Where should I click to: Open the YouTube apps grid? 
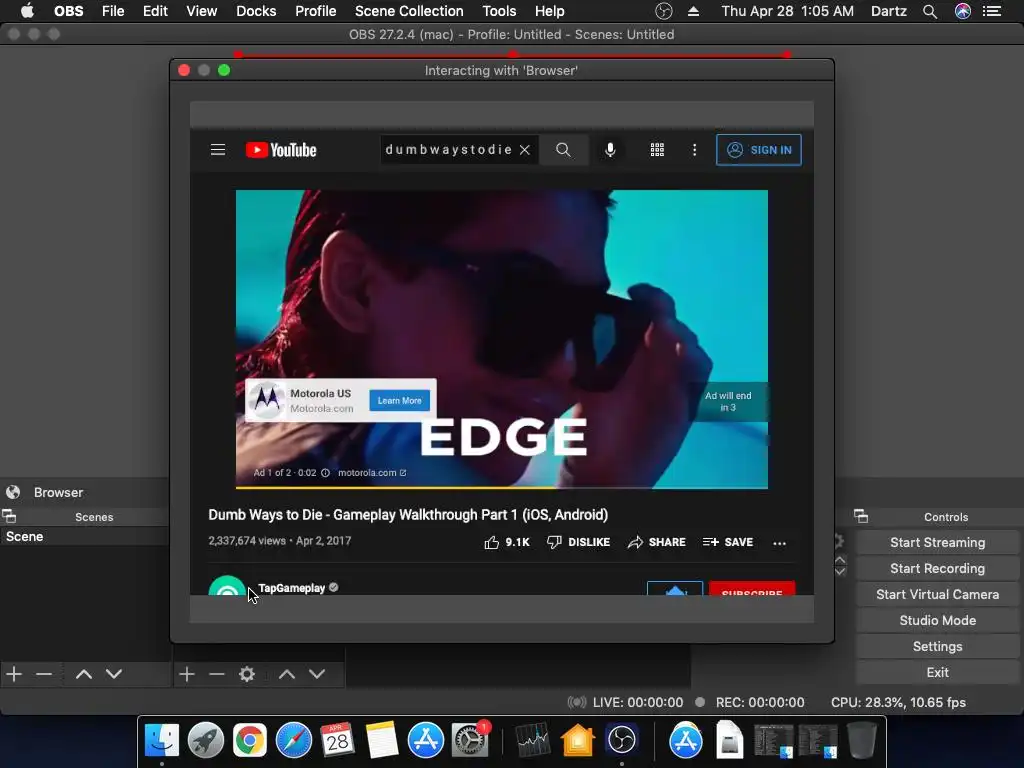pos(657,150)
